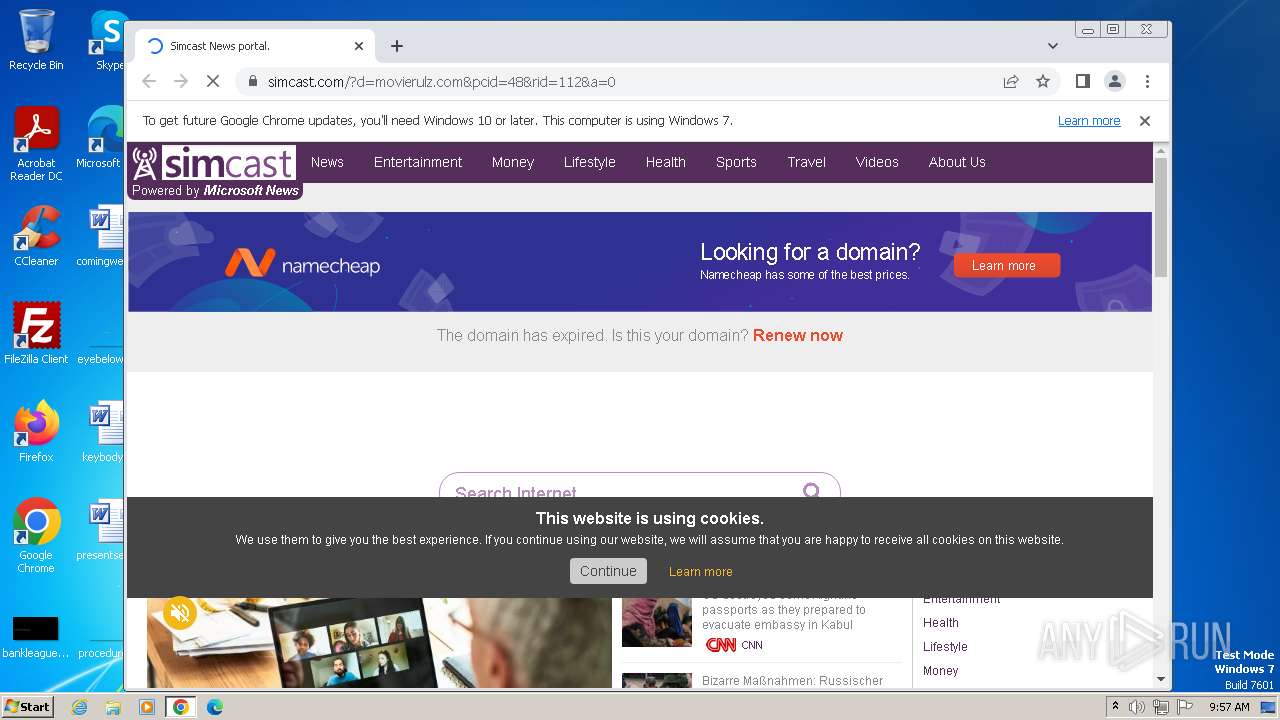Select Health in sidebar categories
The width and height of the screenshot is (1280, 720).
point(941,623)
